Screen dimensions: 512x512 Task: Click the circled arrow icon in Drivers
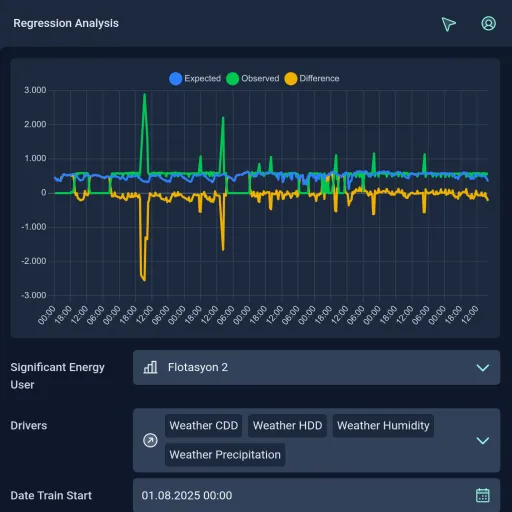coord(150,440)
